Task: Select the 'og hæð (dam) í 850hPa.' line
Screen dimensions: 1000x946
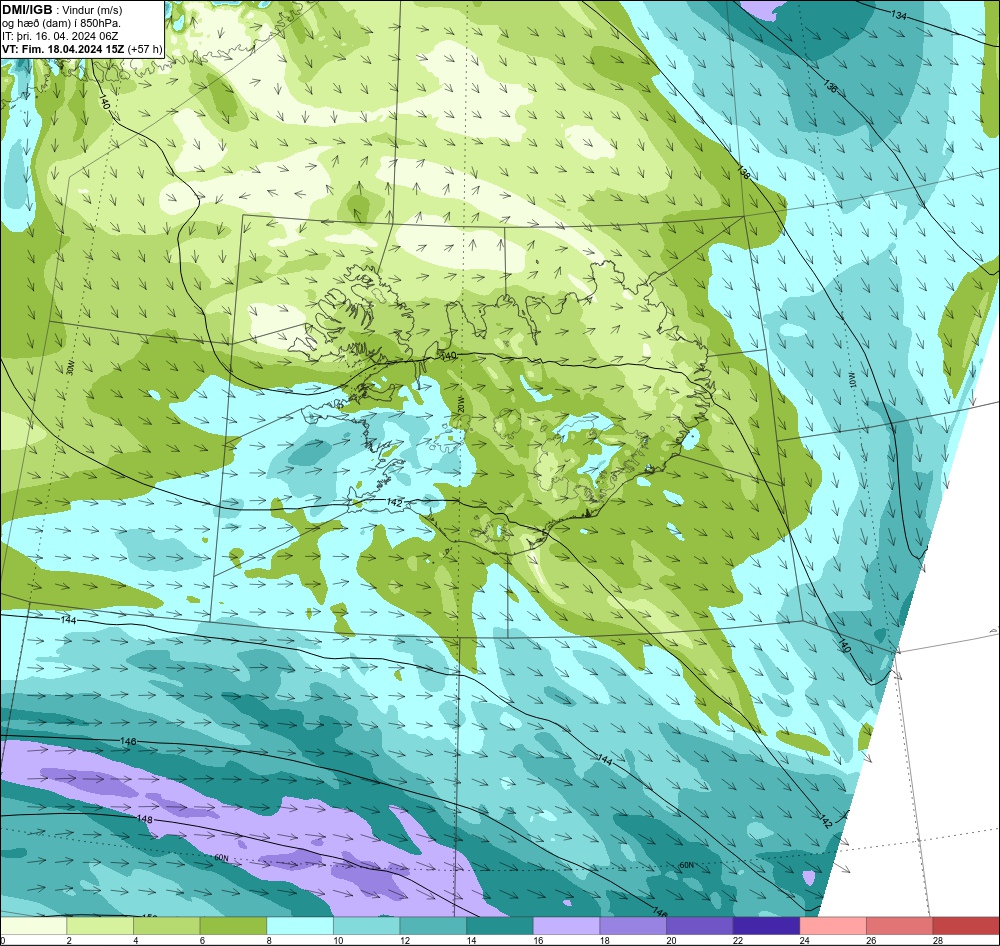Action: 61,23
